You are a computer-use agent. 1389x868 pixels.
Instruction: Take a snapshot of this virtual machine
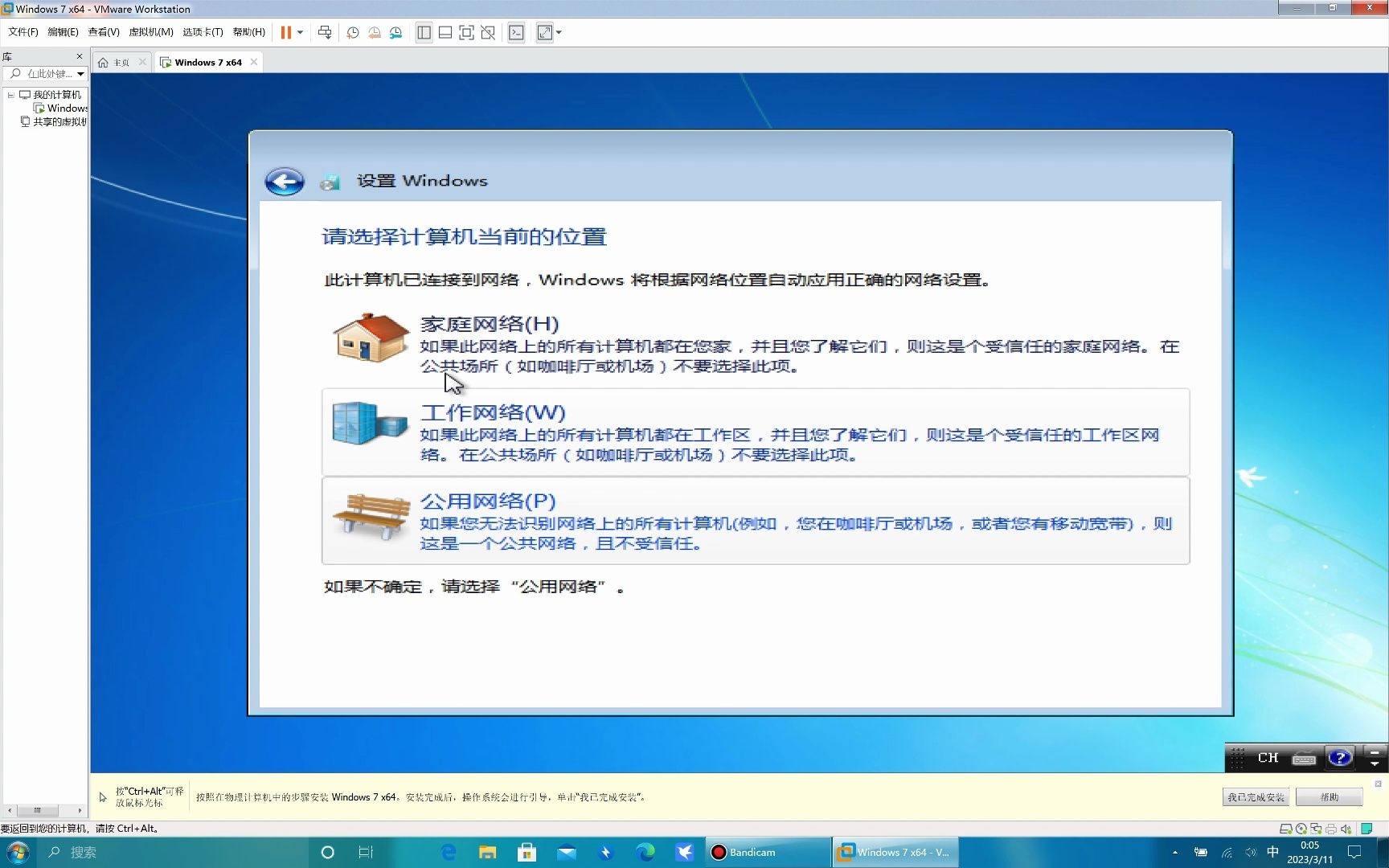pos(353,33)
